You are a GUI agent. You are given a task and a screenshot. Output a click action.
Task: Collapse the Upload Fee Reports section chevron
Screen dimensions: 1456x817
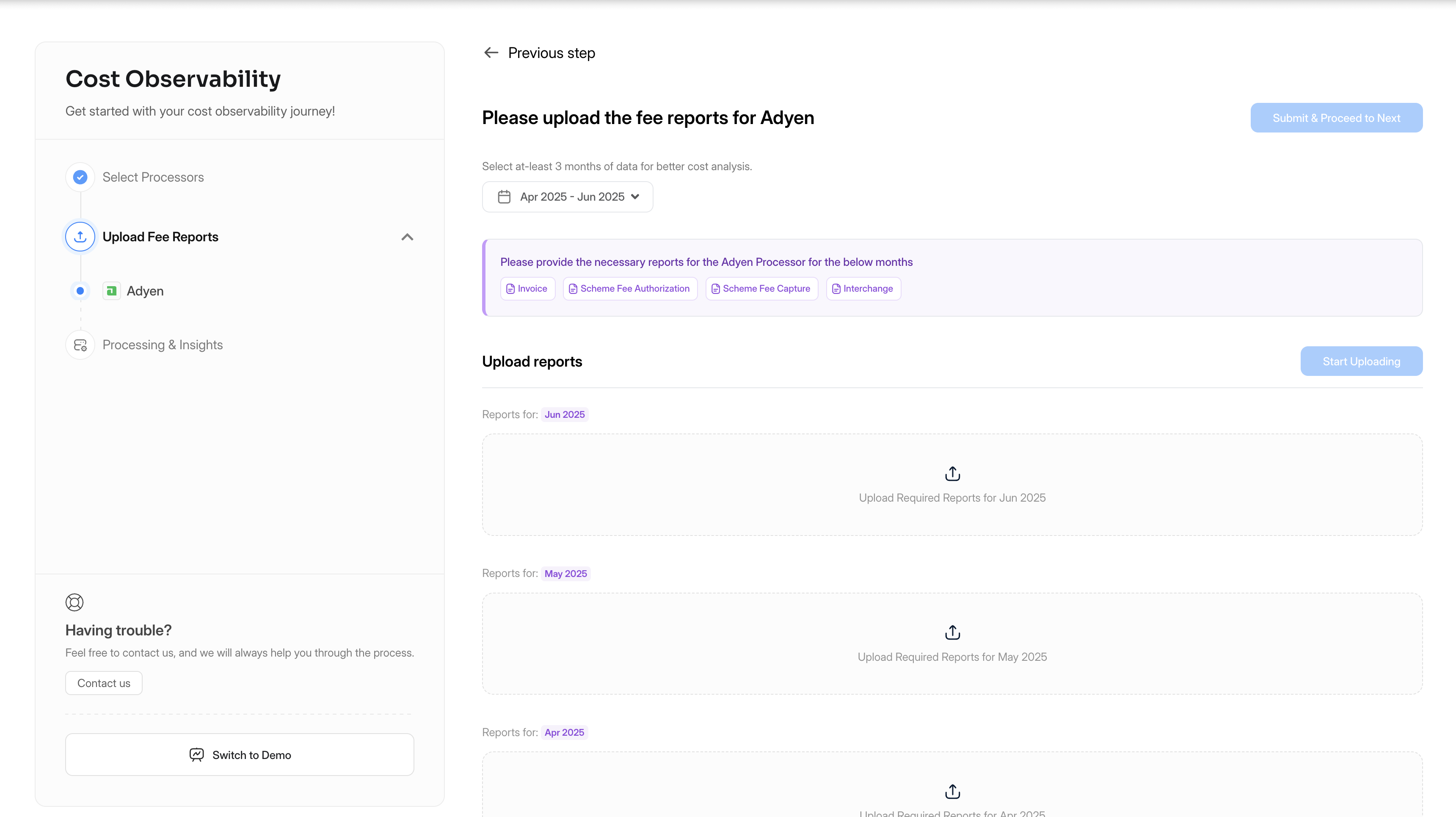pyautogui.click(x=407, y=237)
